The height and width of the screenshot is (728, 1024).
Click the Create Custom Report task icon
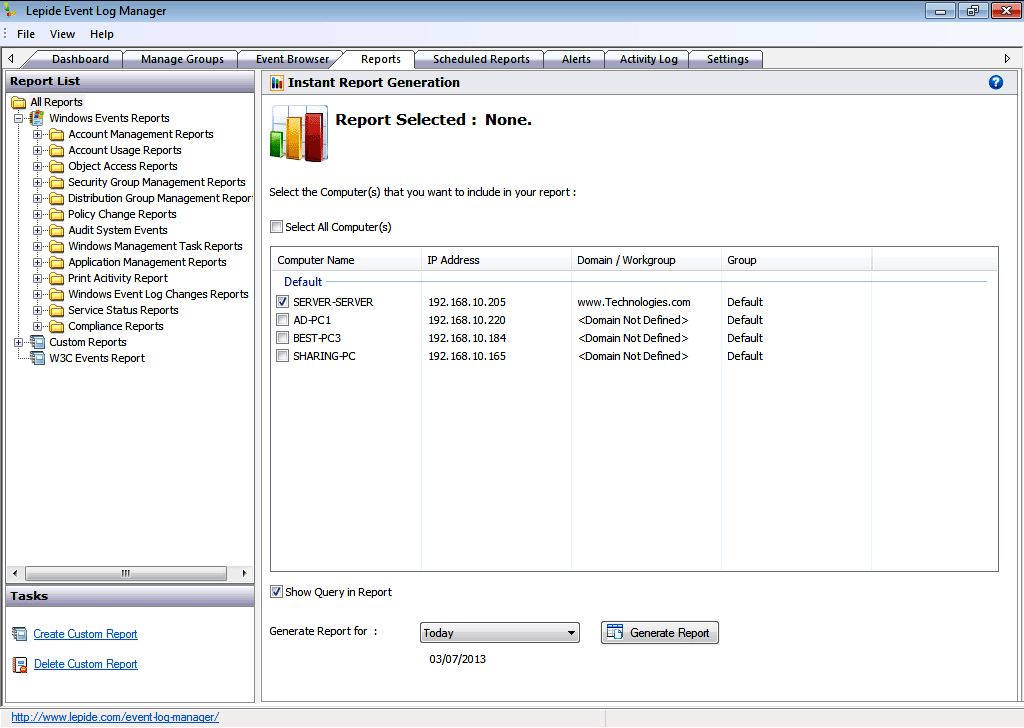click(20, 634)
